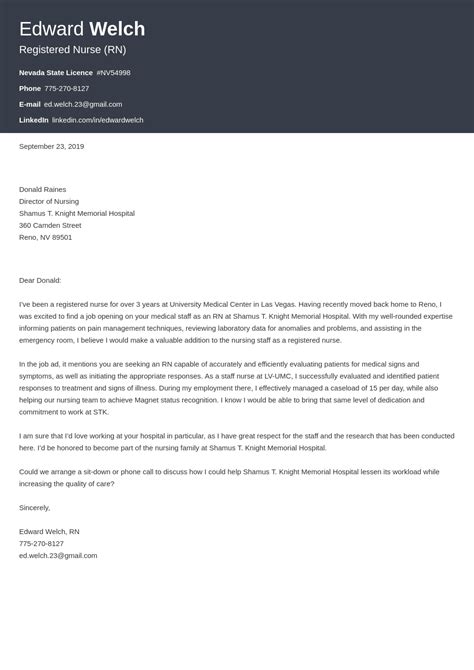Viewport: 474px width, 670px height.
Task: Click the September 23, 2019 date line
Action: 52,146
